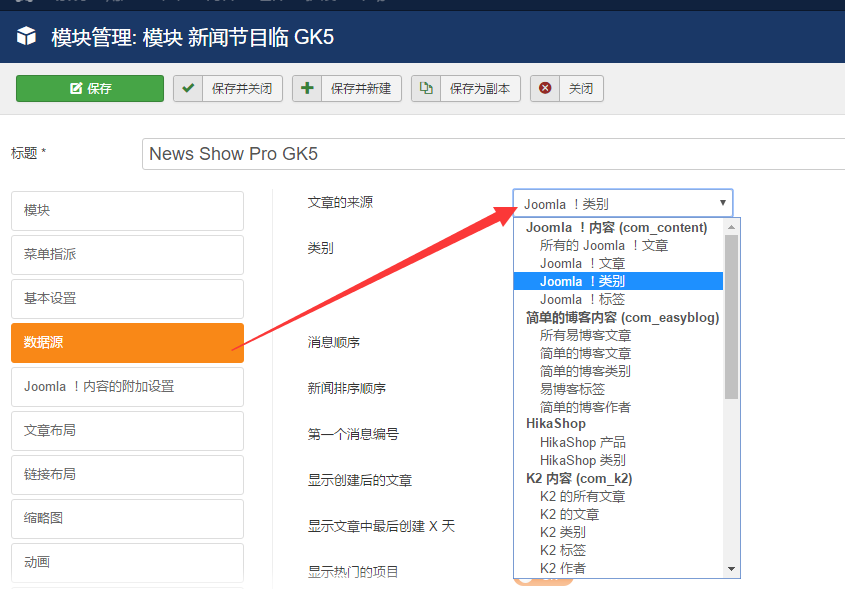845x589 pixels.
Task: Click the 消息顺序 label
Action: tap(334, 342)
